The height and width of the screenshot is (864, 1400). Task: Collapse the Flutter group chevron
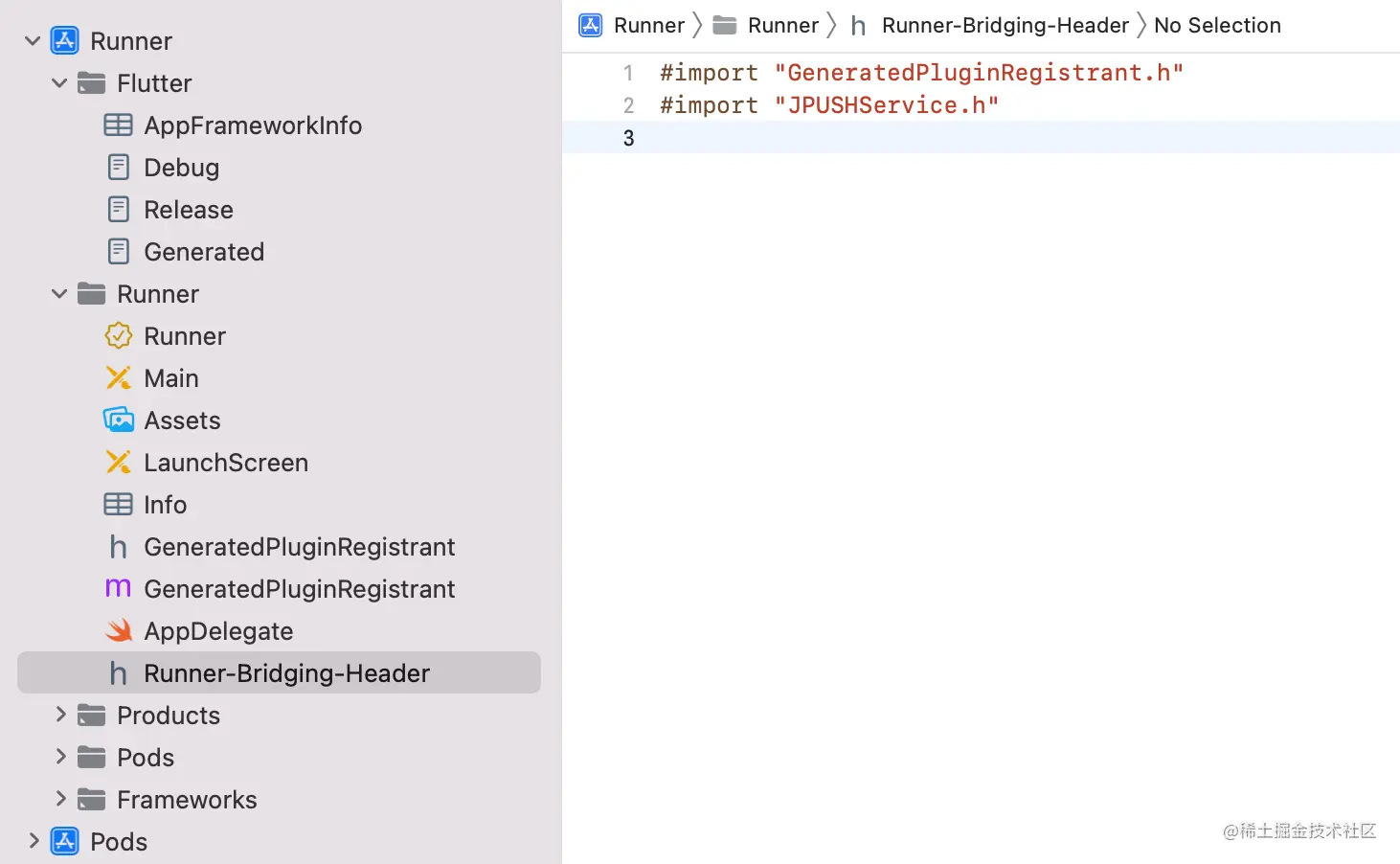pyautogui.click(x=59, y=83)
